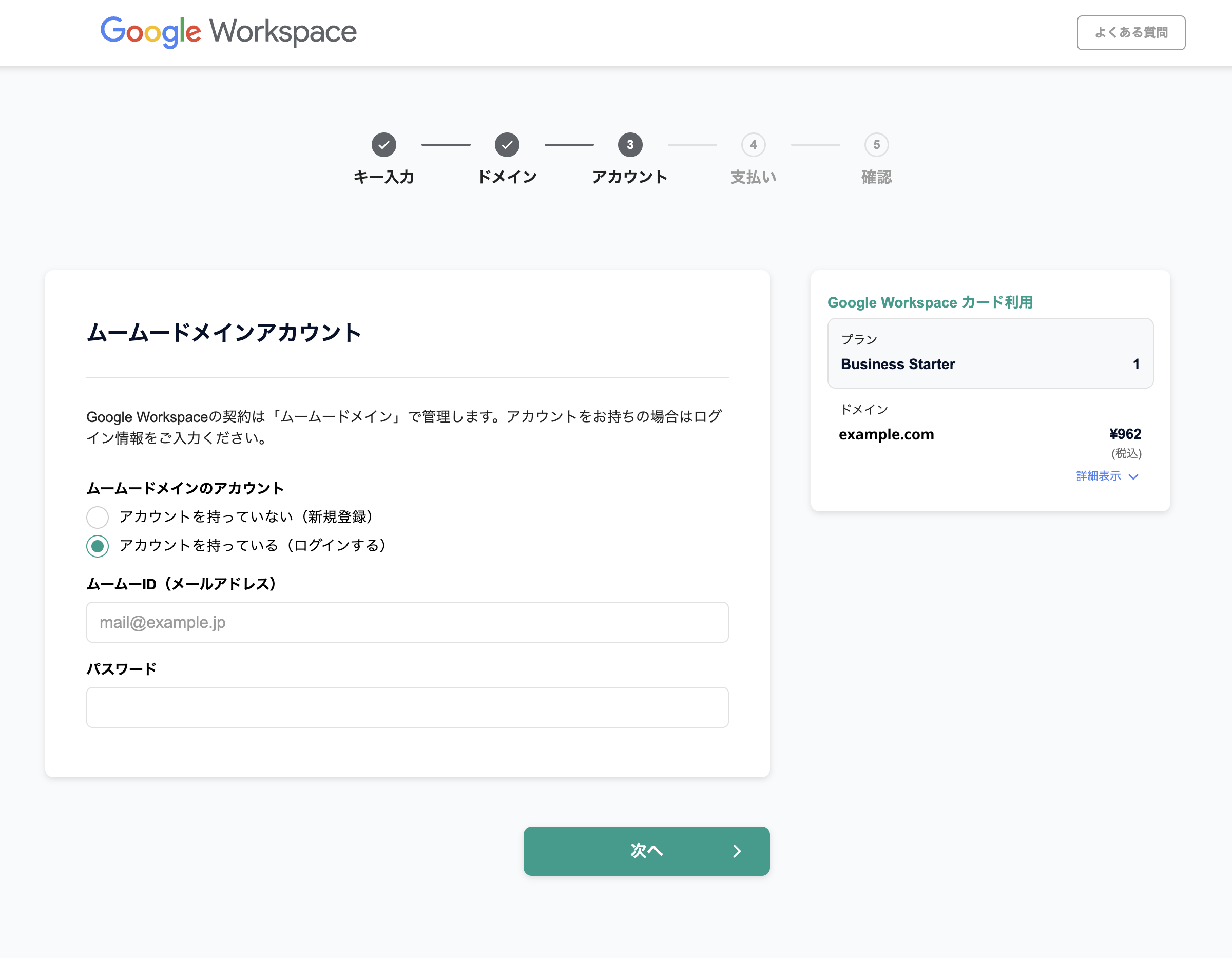Focus the ムームーID email input field
Screen dimensions: 1232x958
407,622
